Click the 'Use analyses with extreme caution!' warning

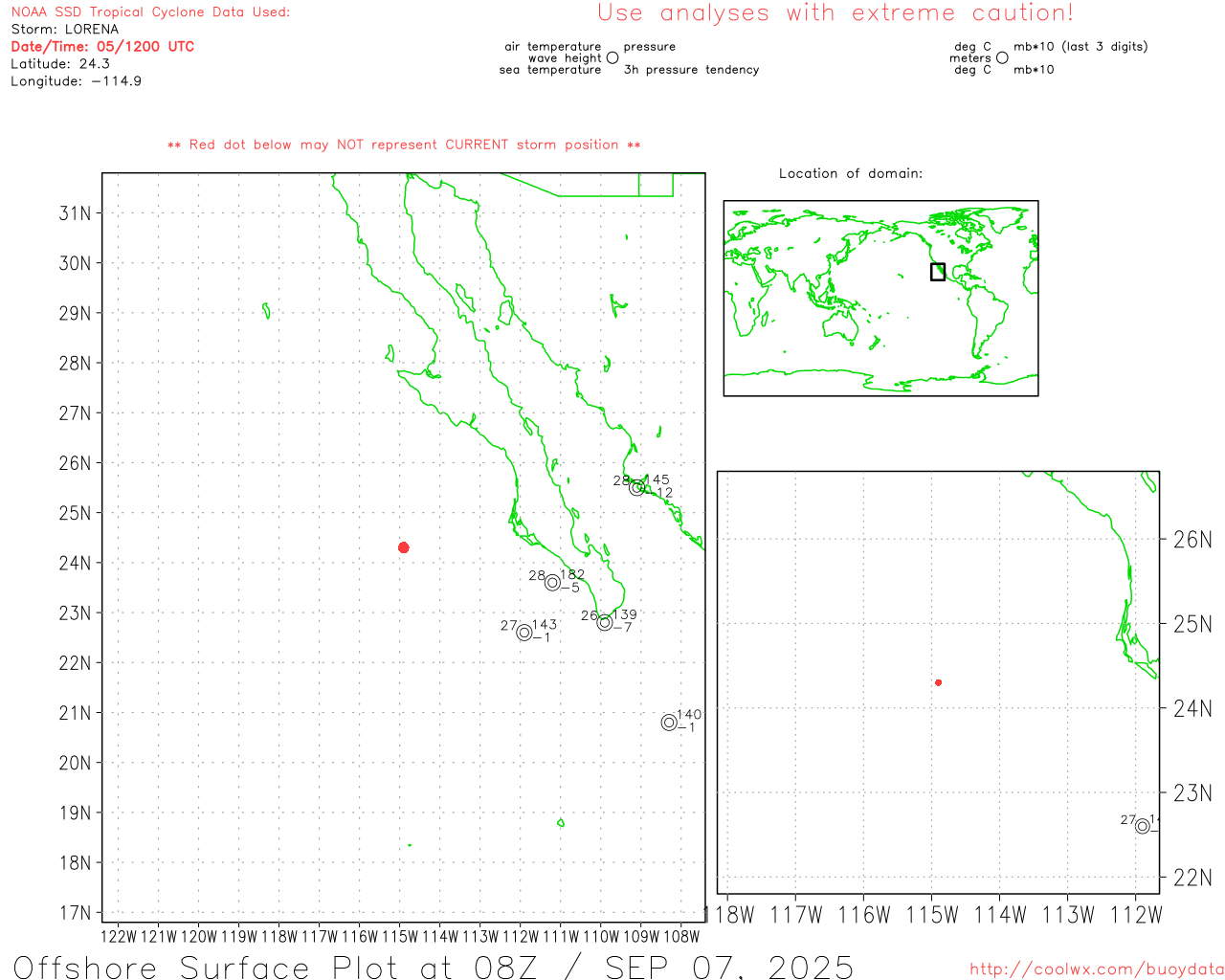point(835,12)
